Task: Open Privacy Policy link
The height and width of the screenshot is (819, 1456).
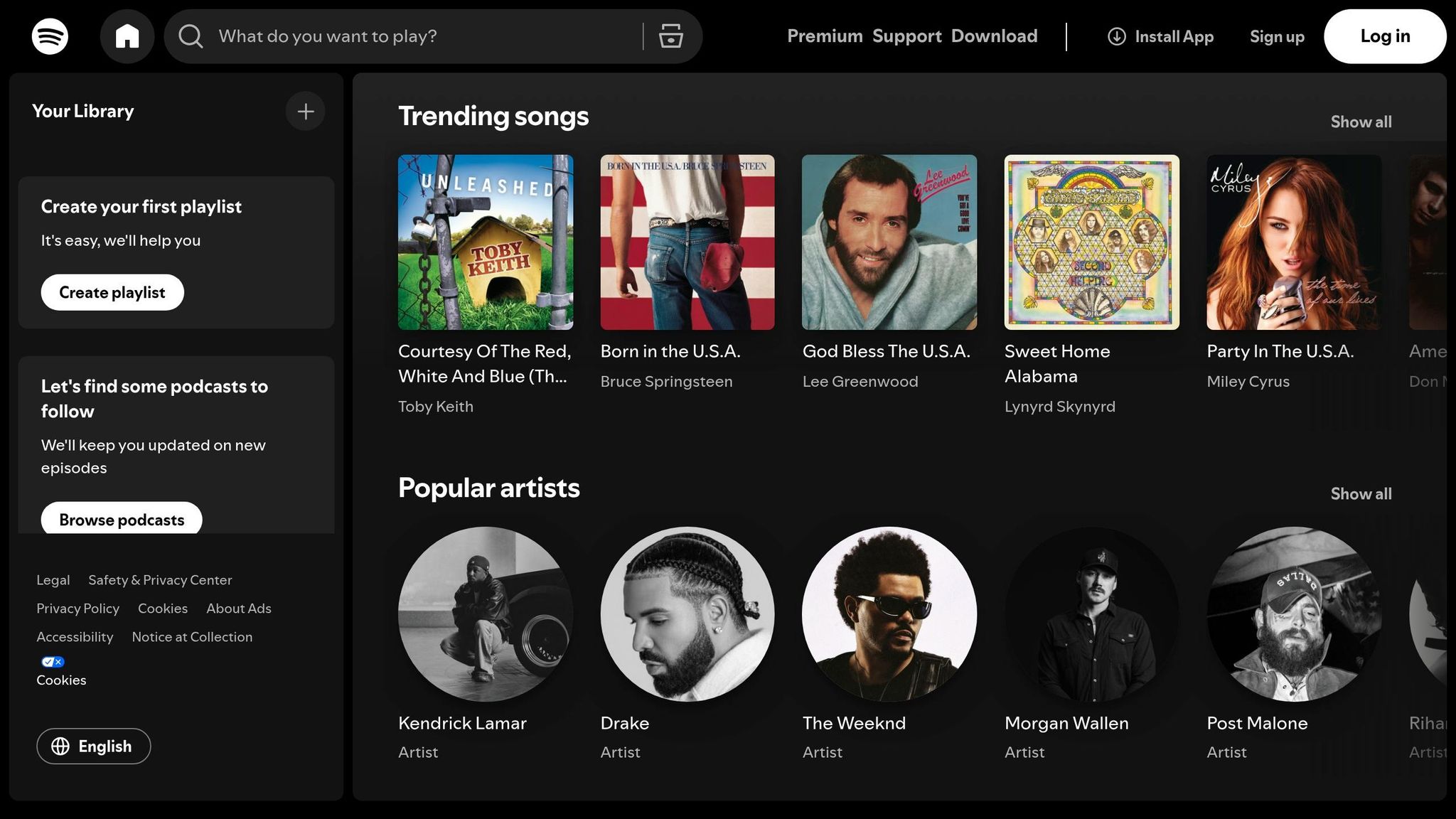Action: [78, 609]
